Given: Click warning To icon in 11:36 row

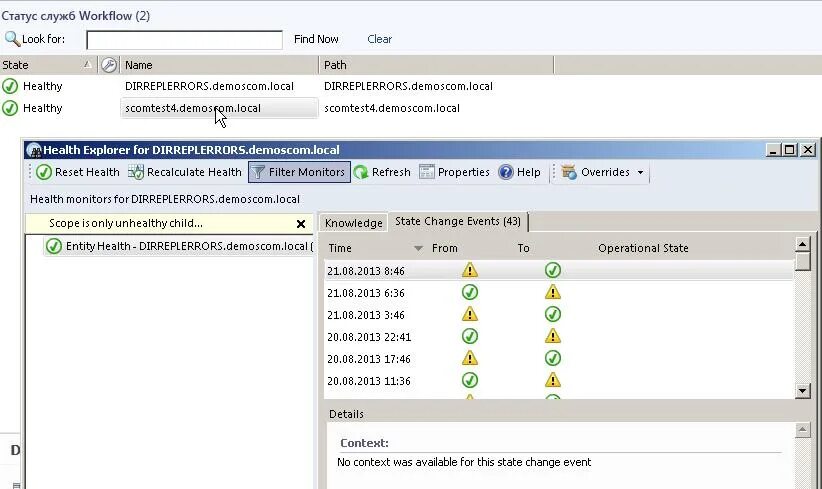Looking at the screenshot, I should [x=553, y=380].
